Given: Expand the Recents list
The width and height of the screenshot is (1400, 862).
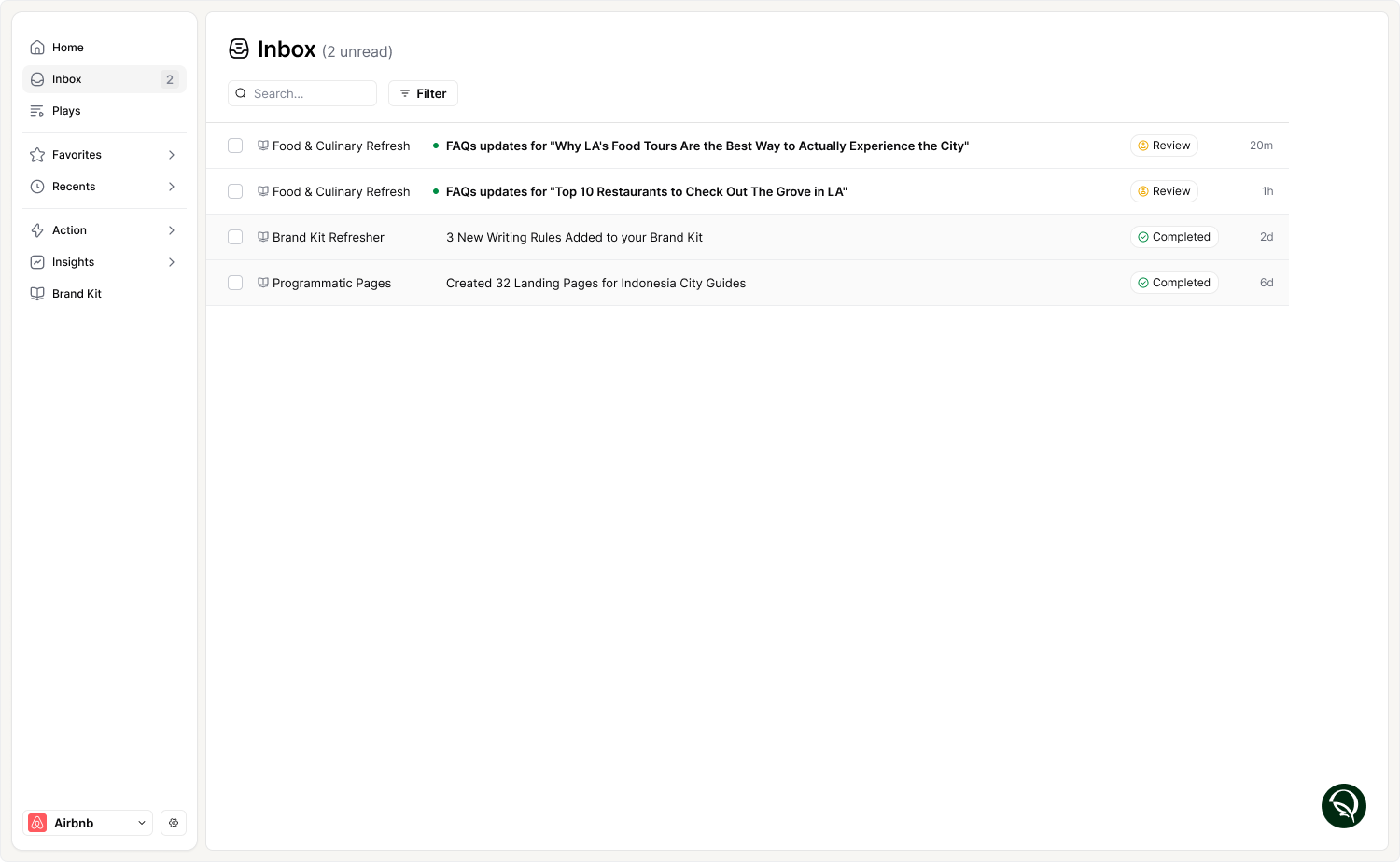Looking at the screenshot, I should [171, 187].
